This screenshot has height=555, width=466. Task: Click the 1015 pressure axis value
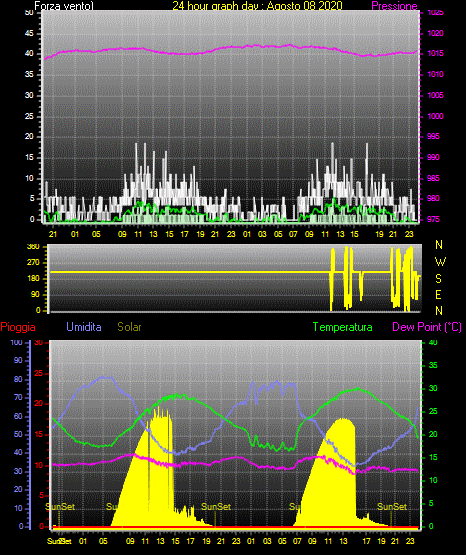click(x=436, y=53)
